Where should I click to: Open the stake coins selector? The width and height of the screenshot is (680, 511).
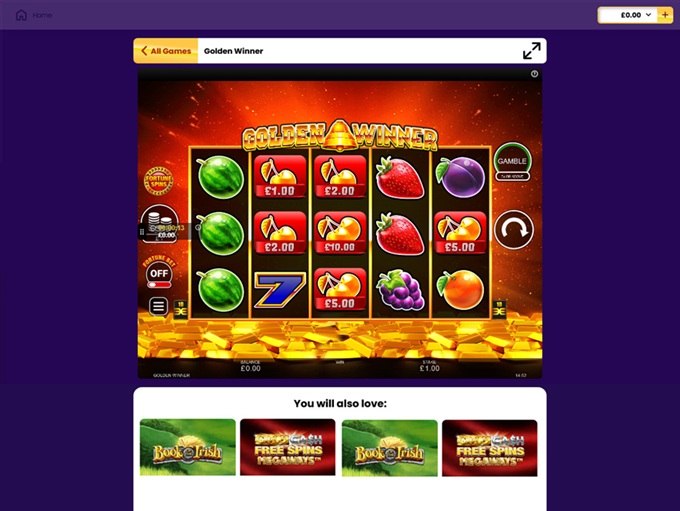[159, 223]
